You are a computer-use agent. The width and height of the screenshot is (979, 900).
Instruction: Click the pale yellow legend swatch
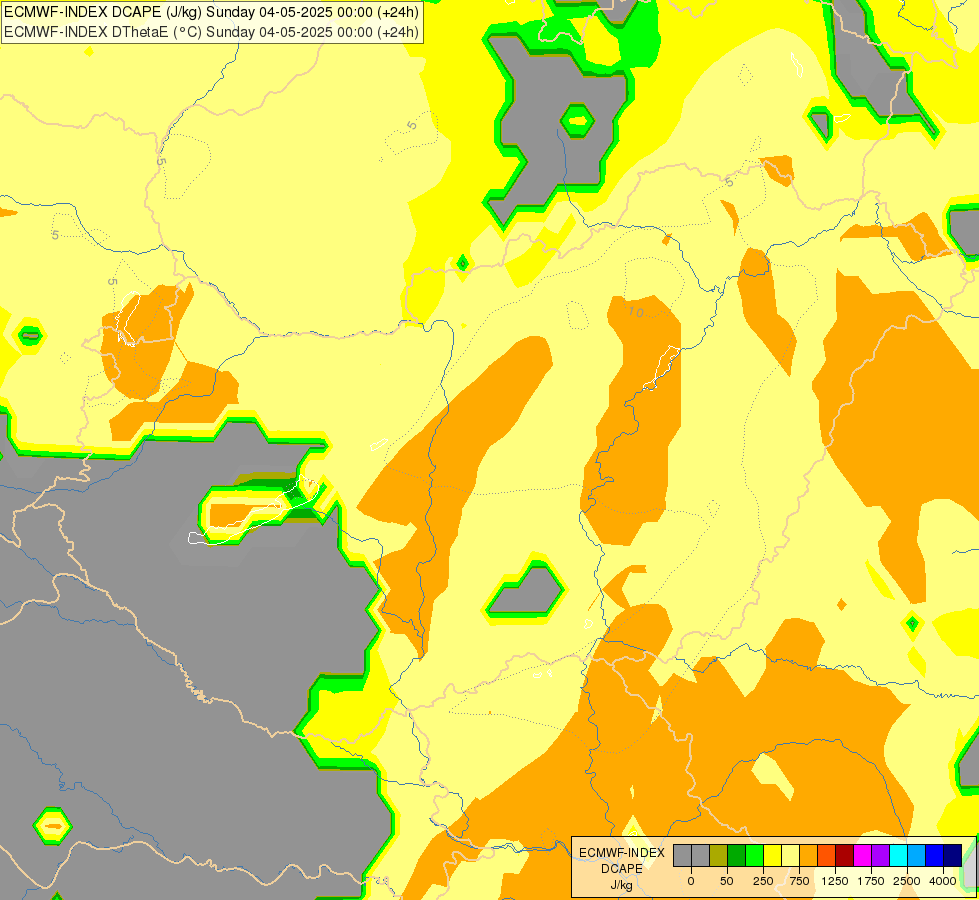tap(790, 856)
